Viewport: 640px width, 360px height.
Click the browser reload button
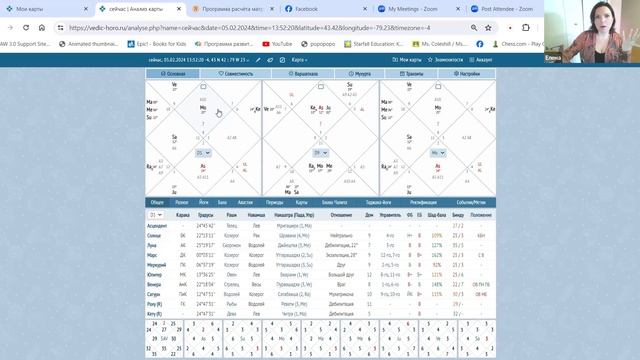[26, 28]
